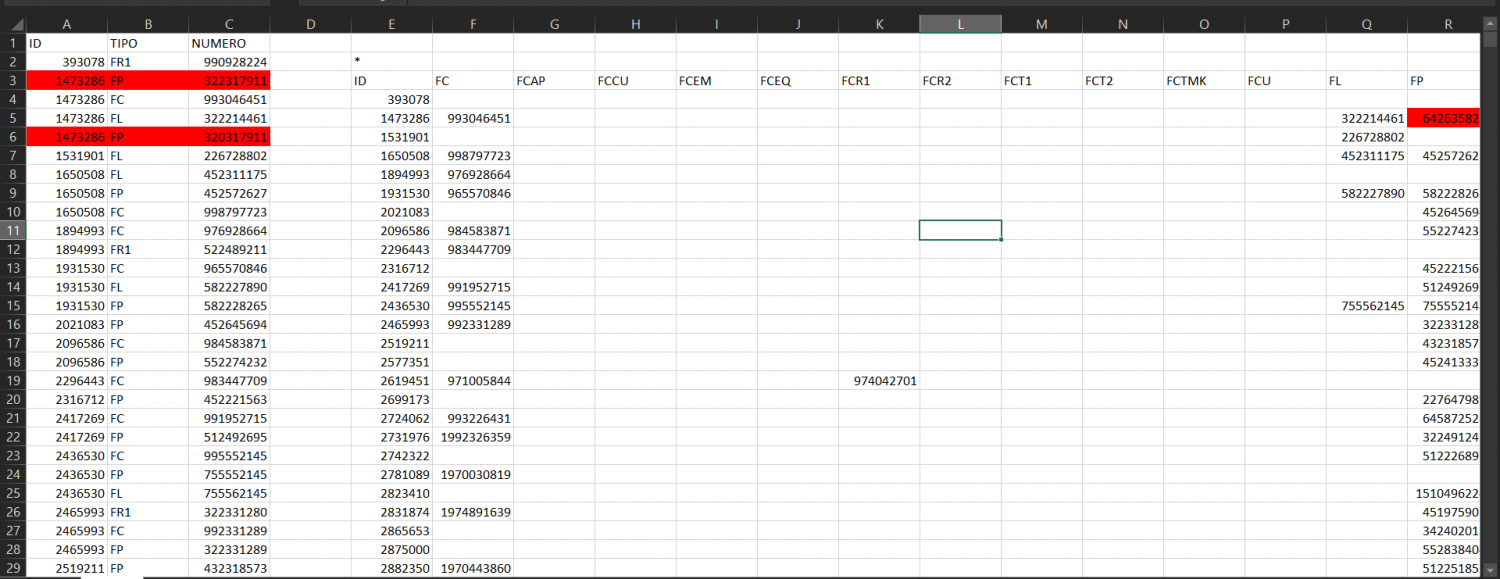Click the asterisk cell in column E
The height and width of the screenshot is (579, 1500).
click(391, 62)
